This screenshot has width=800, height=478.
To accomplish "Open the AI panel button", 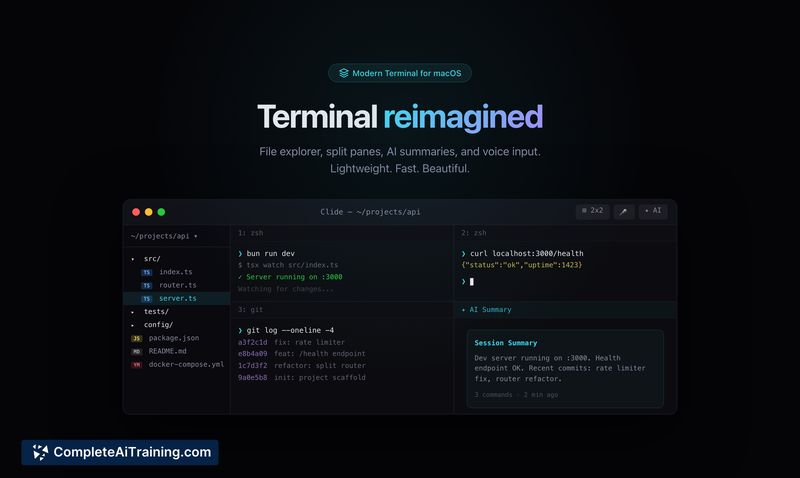I will (x=653, y=211).
